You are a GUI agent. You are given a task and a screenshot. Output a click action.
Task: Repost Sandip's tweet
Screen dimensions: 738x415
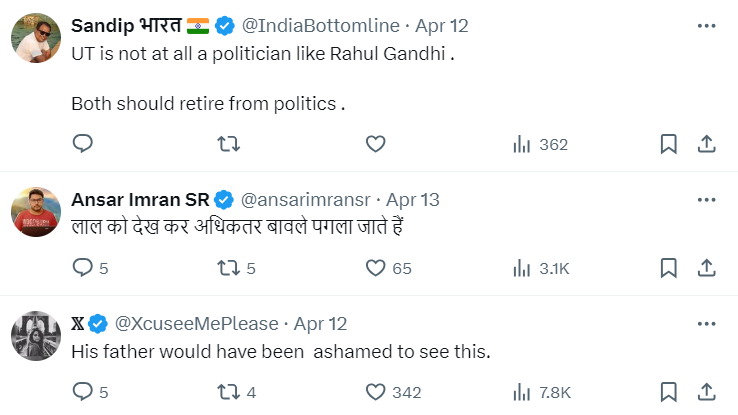coord(228,144)
